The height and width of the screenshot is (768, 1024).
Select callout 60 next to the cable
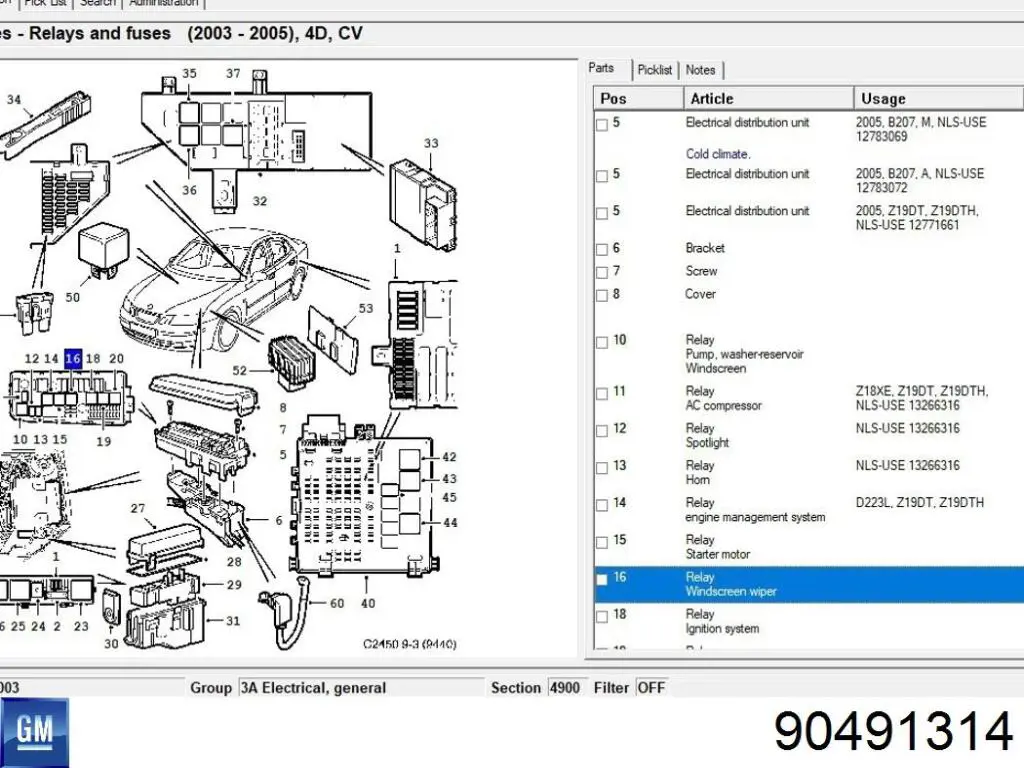click(337, 603)
